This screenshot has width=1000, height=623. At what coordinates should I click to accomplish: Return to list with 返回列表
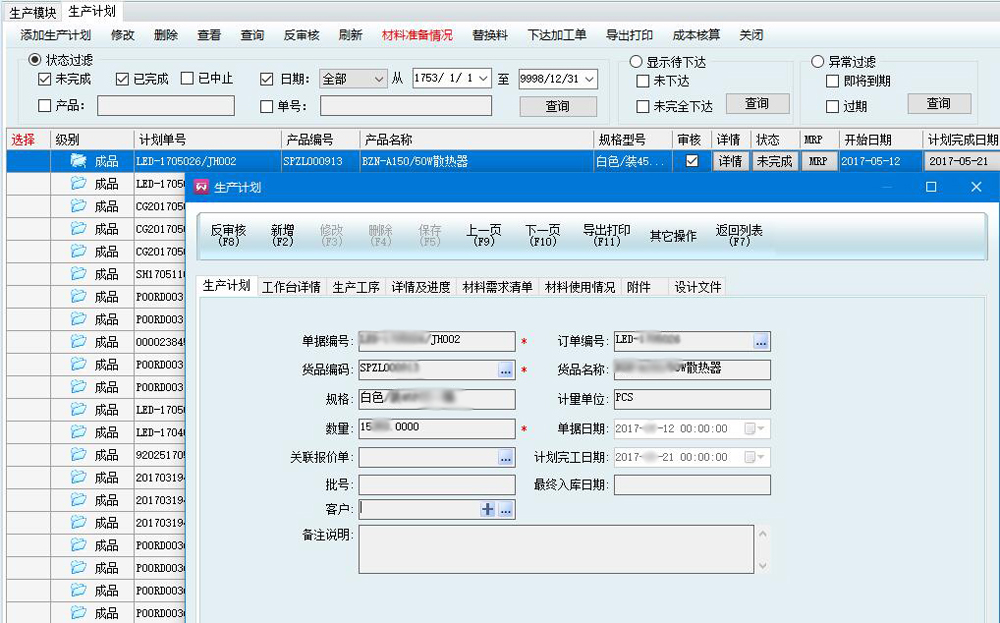pyautogui.click(x=739, y=235)
